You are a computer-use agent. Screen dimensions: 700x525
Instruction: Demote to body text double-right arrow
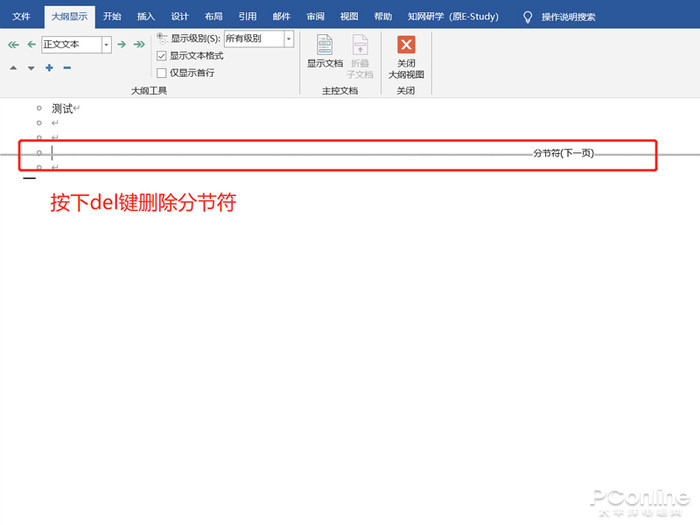(139, 44)
